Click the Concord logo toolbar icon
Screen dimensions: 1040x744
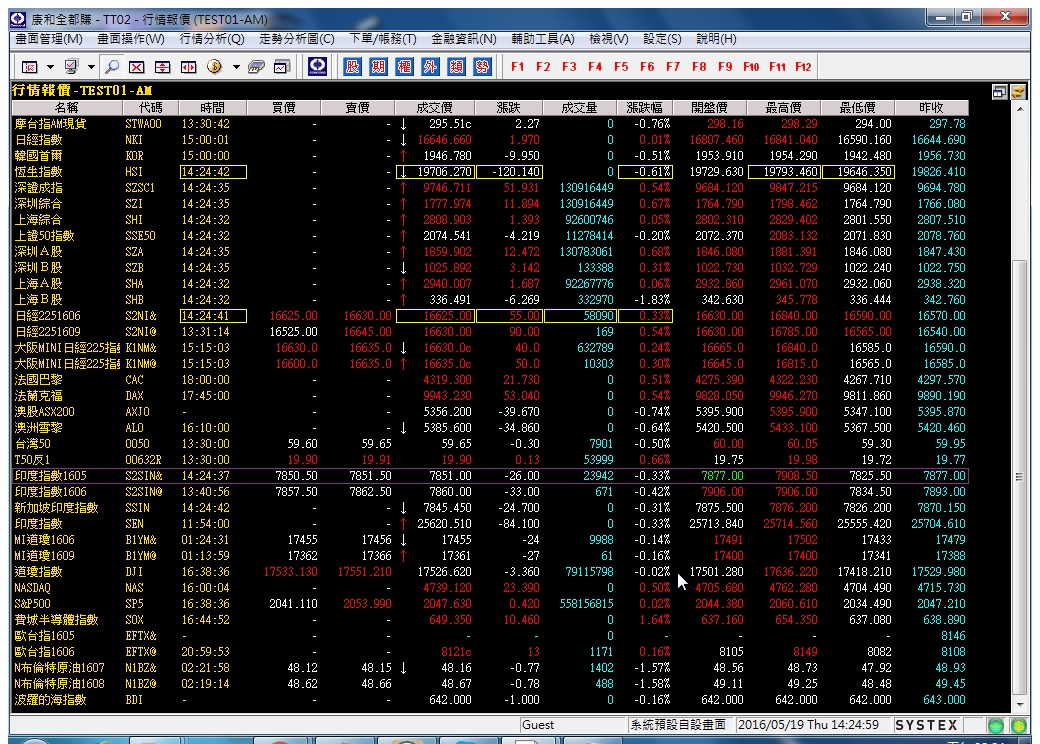pyautogui.click(x=318, y=66)
